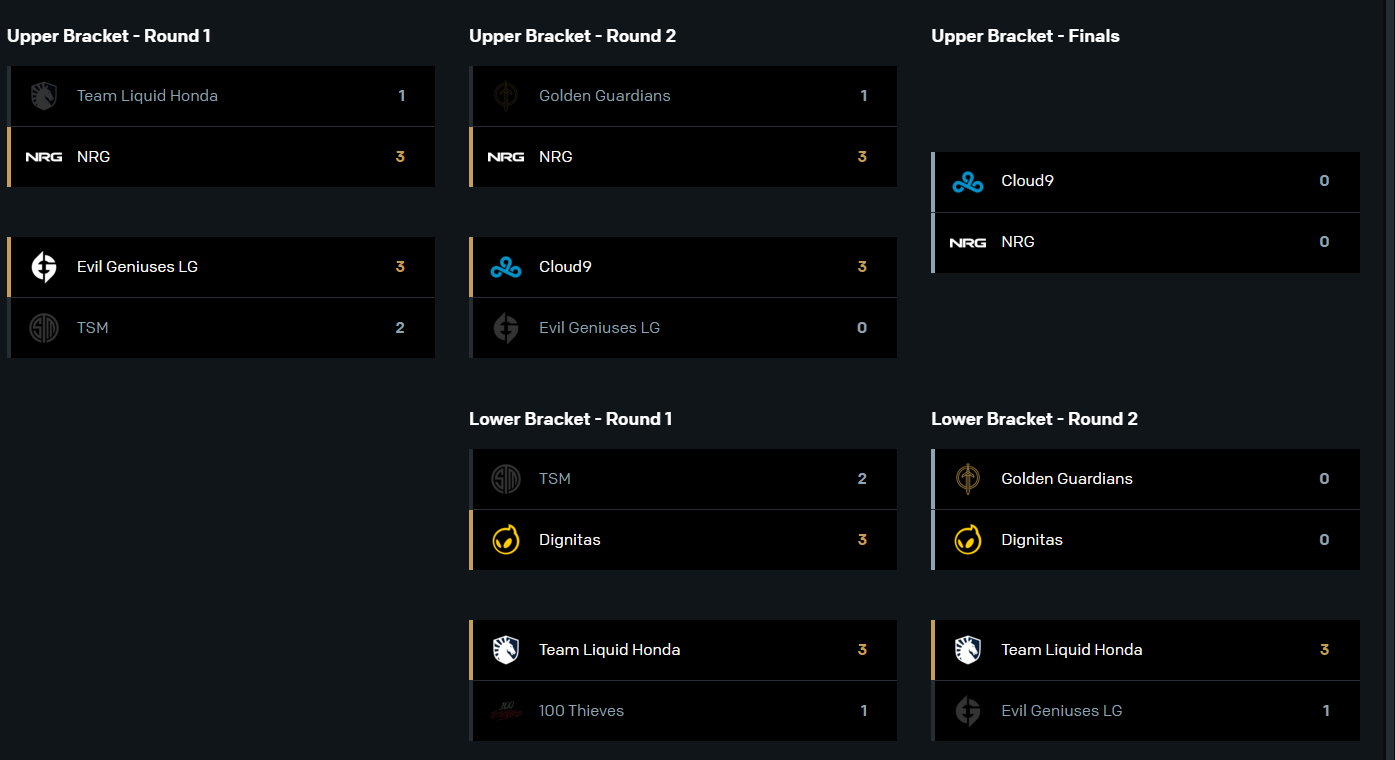Click the Dignitas logo in Lower Bracket Round 1
1395x760 pixels.
click(x=506, y=540)
